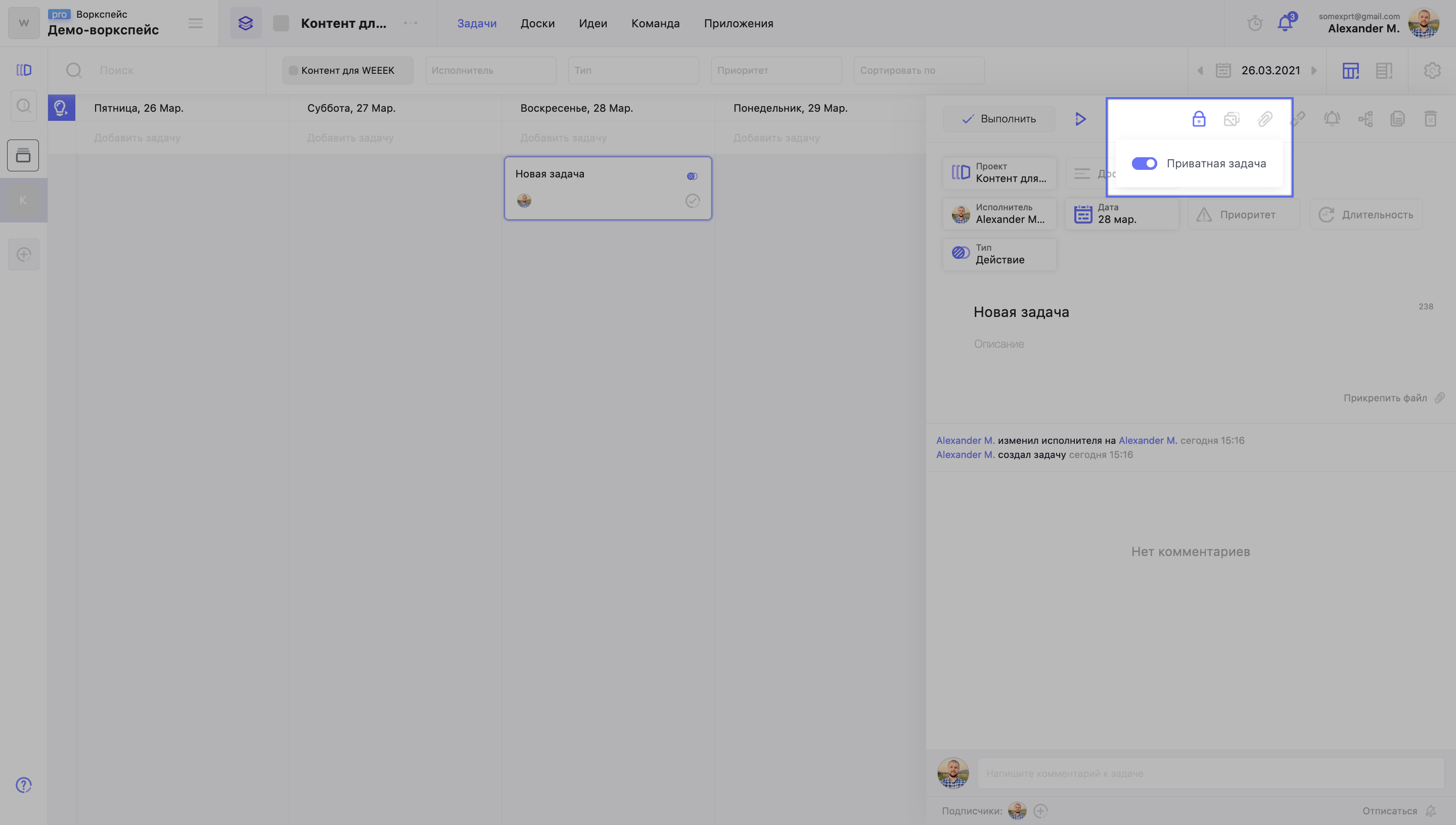Add task under Пятница, 26 Мар.

click(x=137, y=137)
